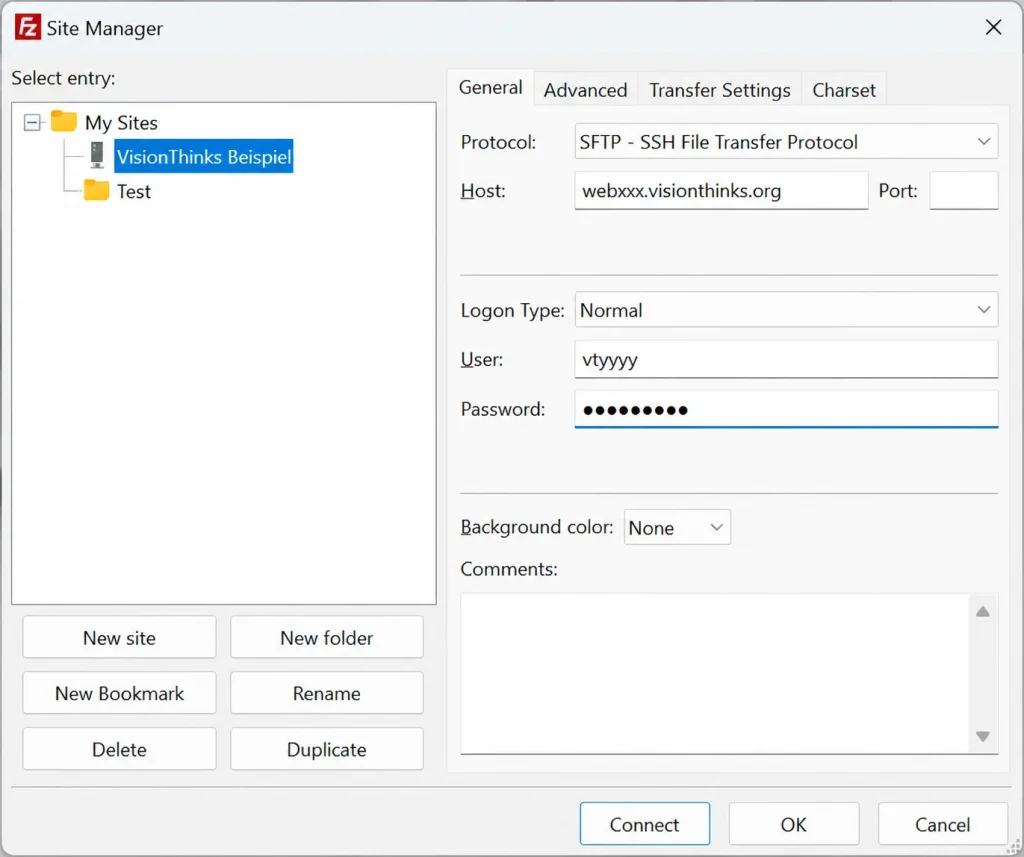Screen dimensions: 1024x857
Task: Click the Comments scrollbar up arrow
Action: pos(983,611)
